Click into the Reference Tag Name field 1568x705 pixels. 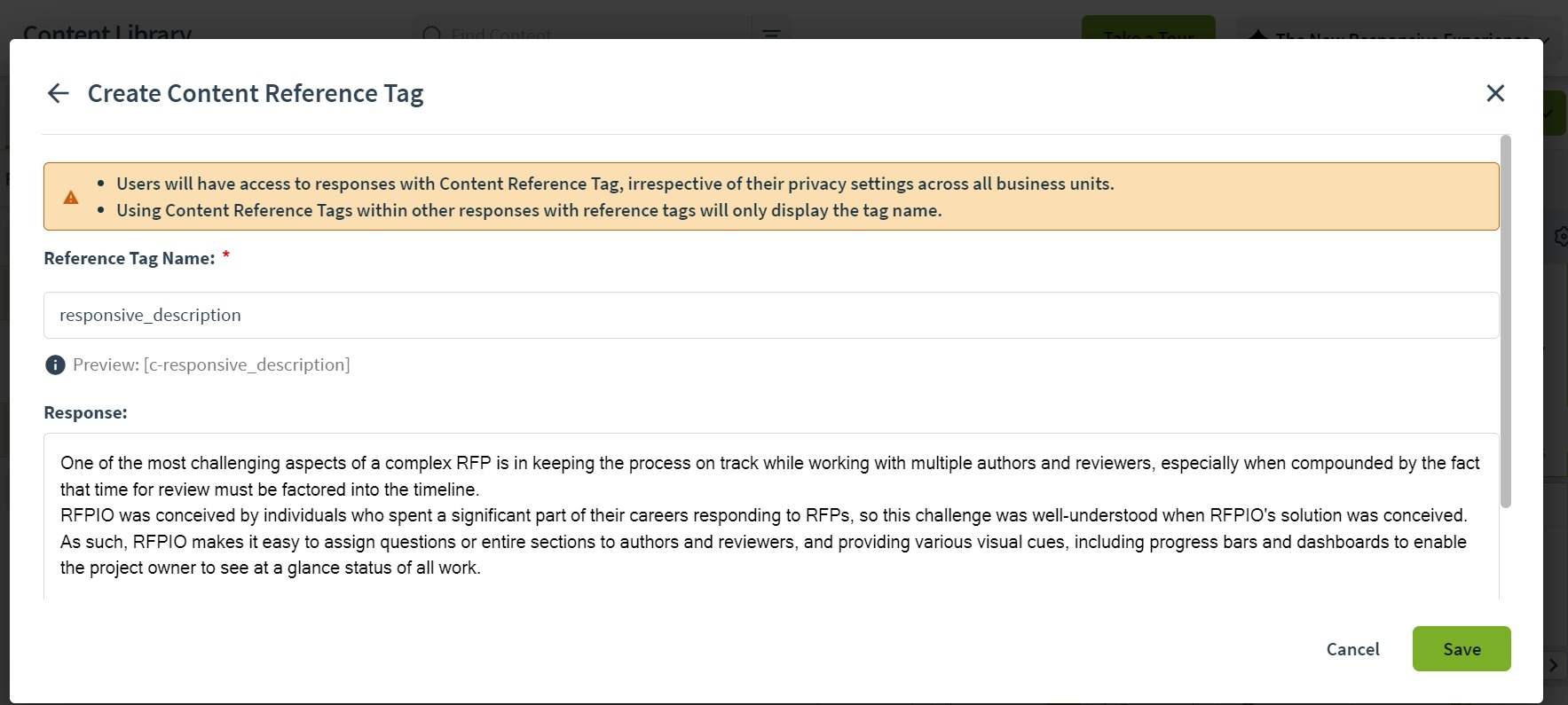(x=771, y=315)
